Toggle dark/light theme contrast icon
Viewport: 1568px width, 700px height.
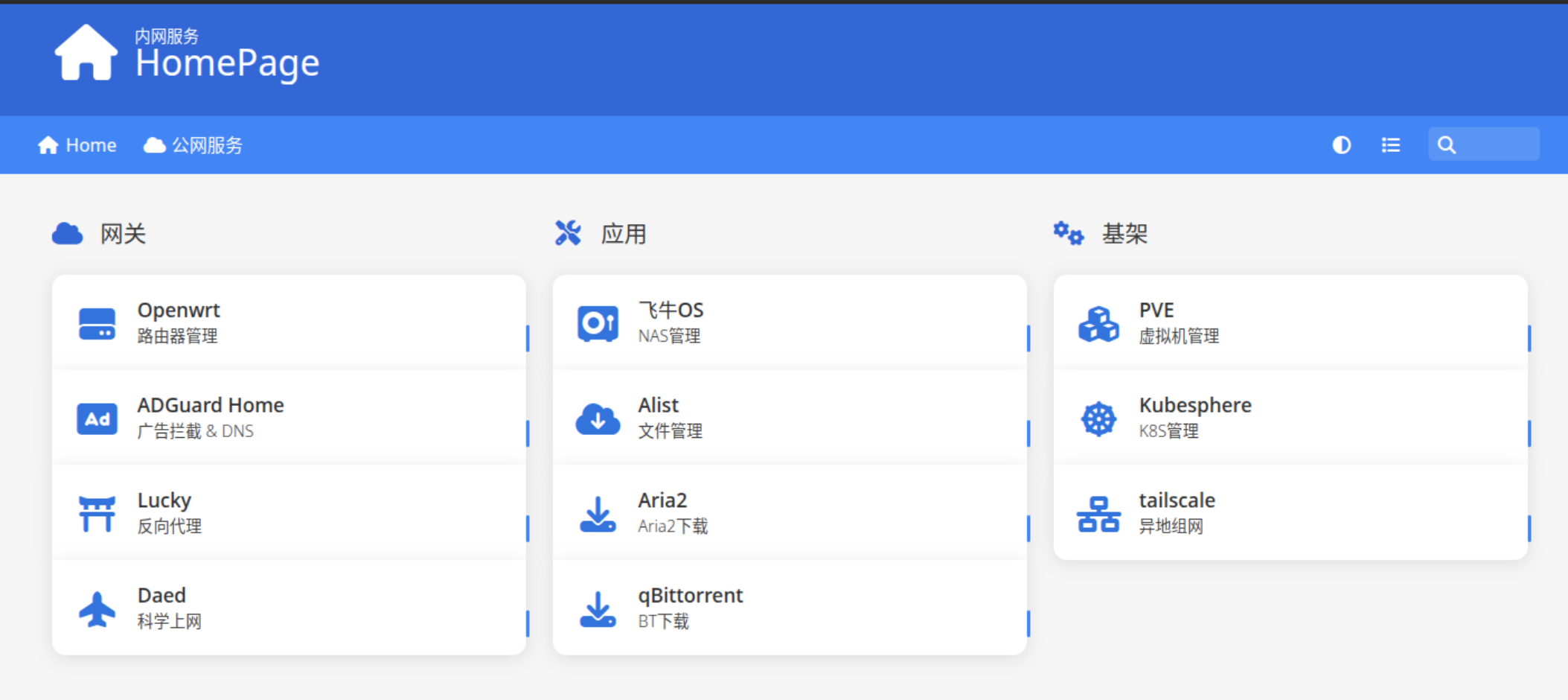1341,145
